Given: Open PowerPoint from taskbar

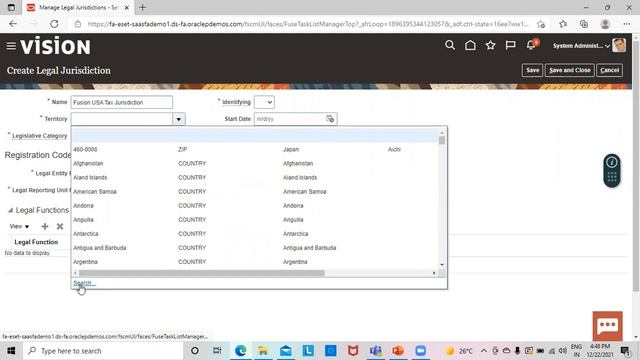Looking at the screenshot, I should point(398,351).
